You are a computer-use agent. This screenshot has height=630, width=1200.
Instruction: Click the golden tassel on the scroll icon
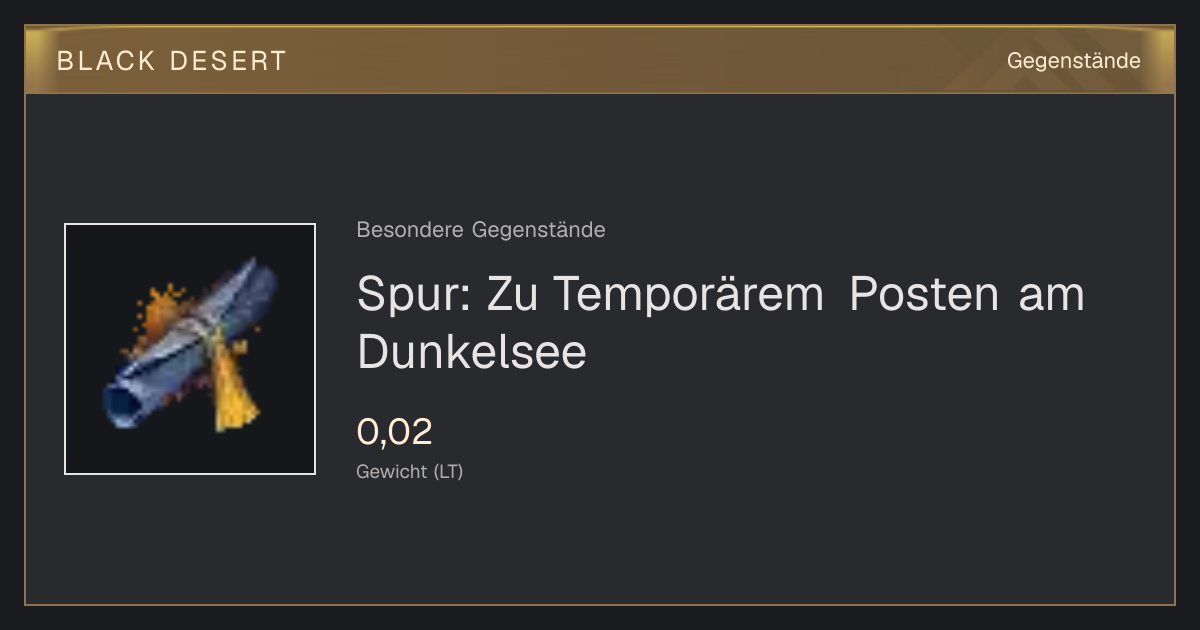pyautogui.click(x=236, y=391)
